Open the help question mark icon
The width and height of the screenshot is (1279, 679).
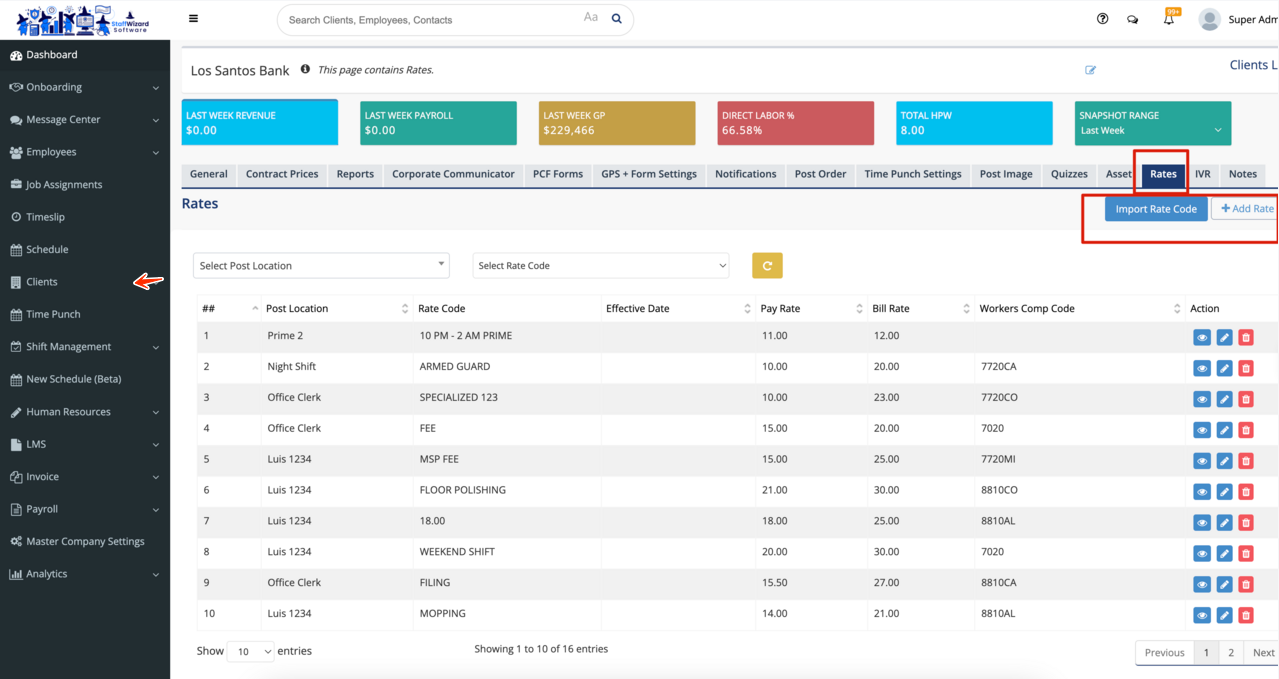[1102, 19]
